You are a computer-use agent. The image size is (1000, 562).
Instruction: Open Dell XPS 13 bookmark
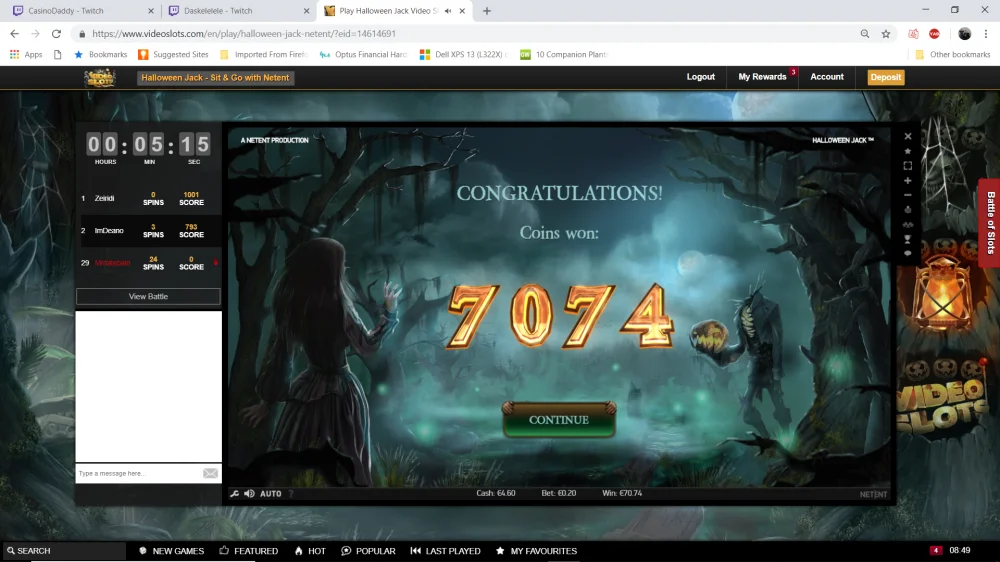(x=464, y=54)
